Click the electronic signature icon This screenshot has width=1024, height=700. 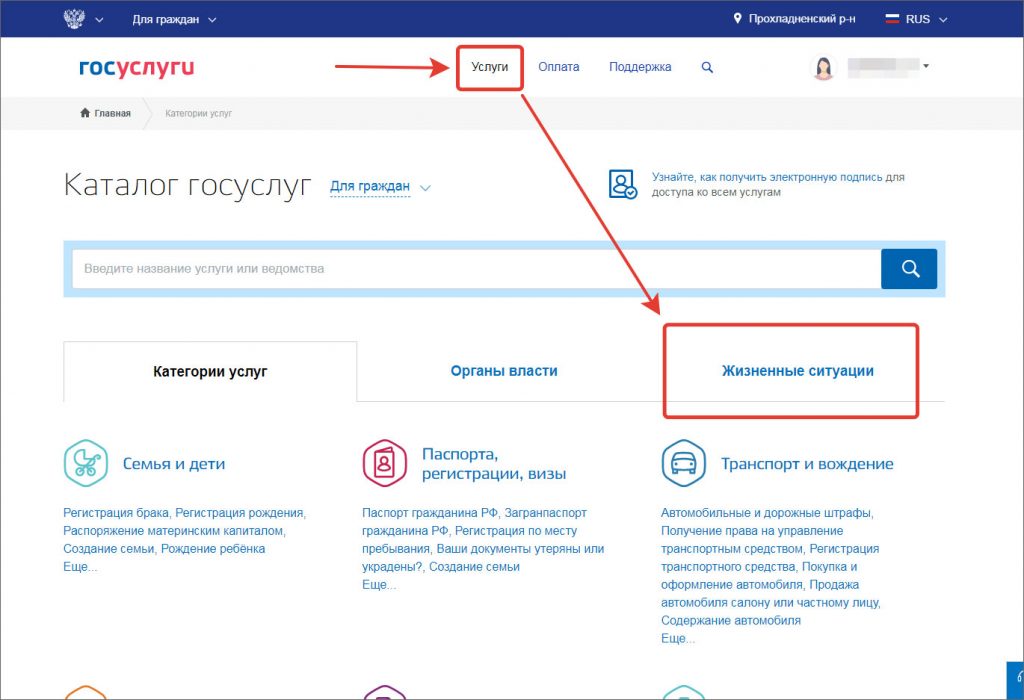click(x=622, y=184)
